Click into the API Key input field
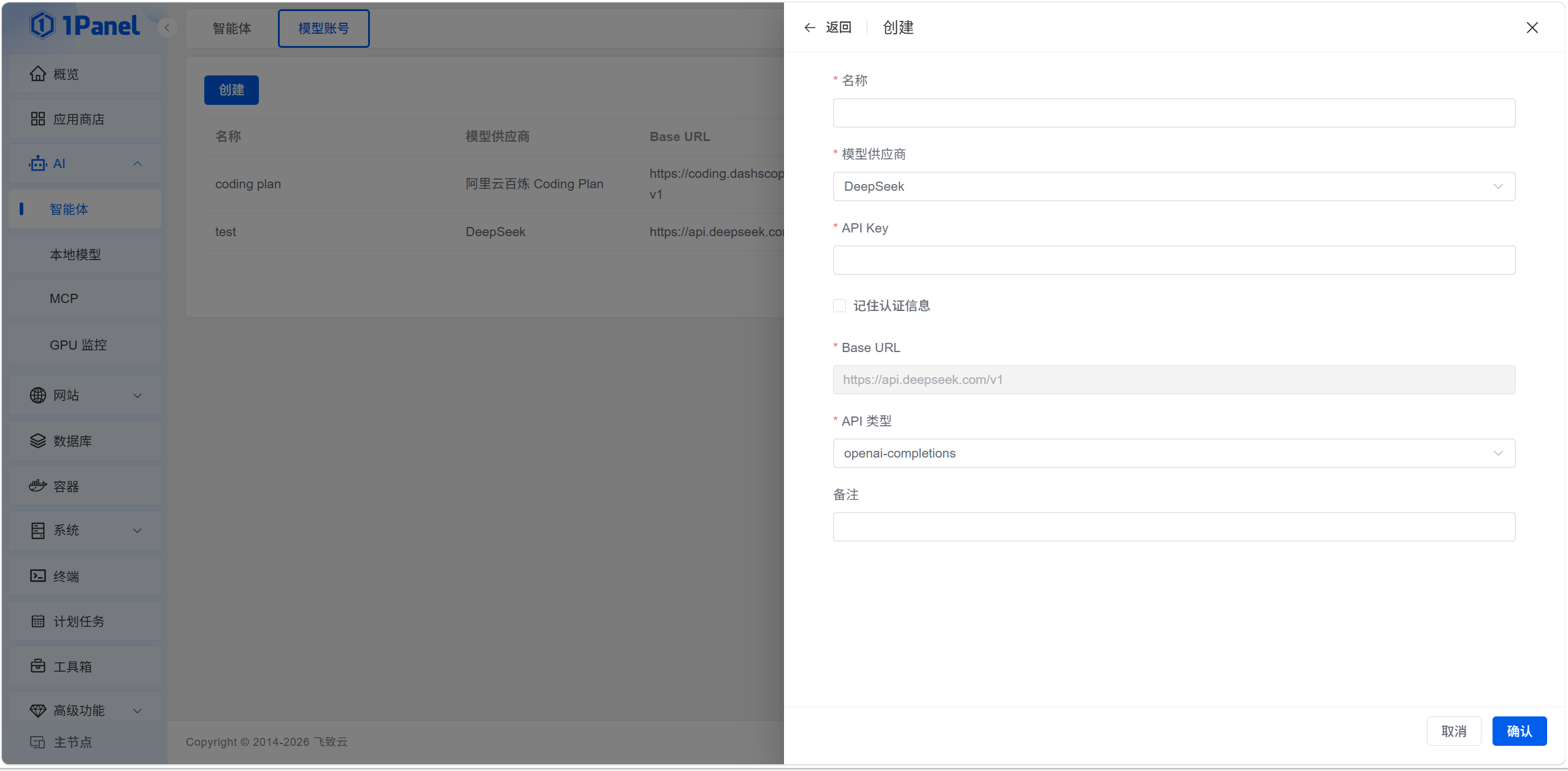The image size is (1568, 771). [x=1173, y=260]
